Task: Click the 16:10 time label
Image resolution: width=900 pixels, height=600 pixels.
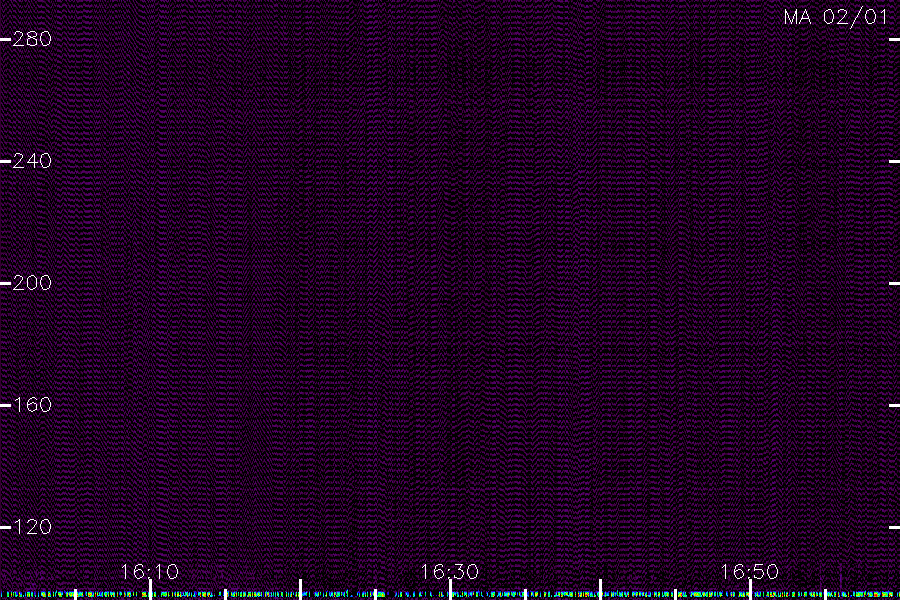Action: coord(149,572)
